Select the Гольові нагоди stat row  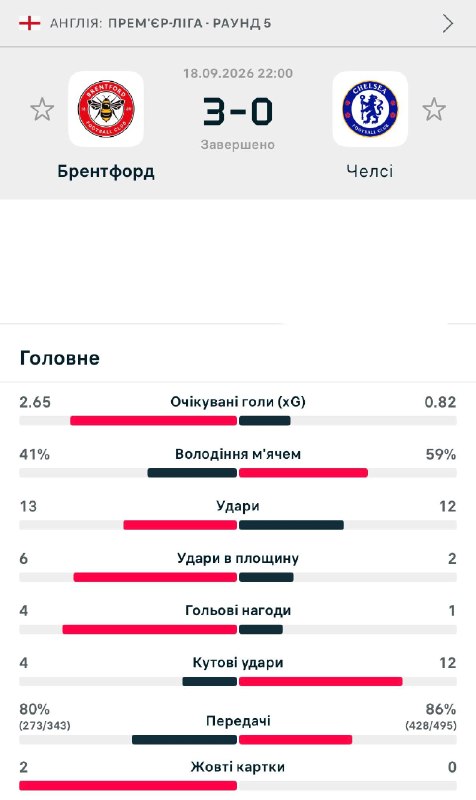pyautogui.click(x=238, y=619)
